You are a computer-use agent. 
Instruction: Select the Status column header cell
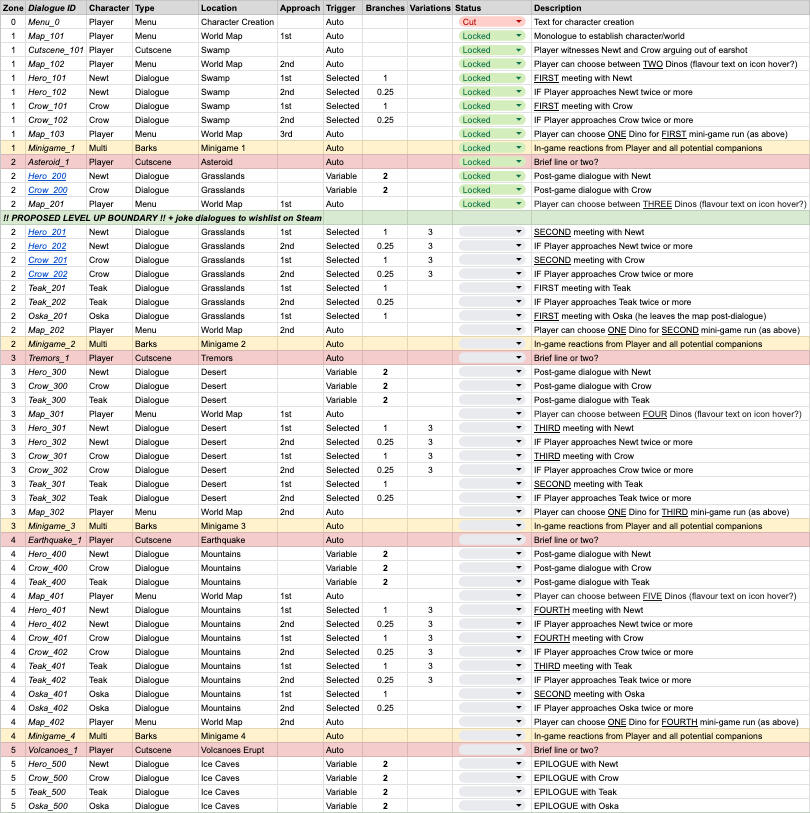[x=491, y=7]
